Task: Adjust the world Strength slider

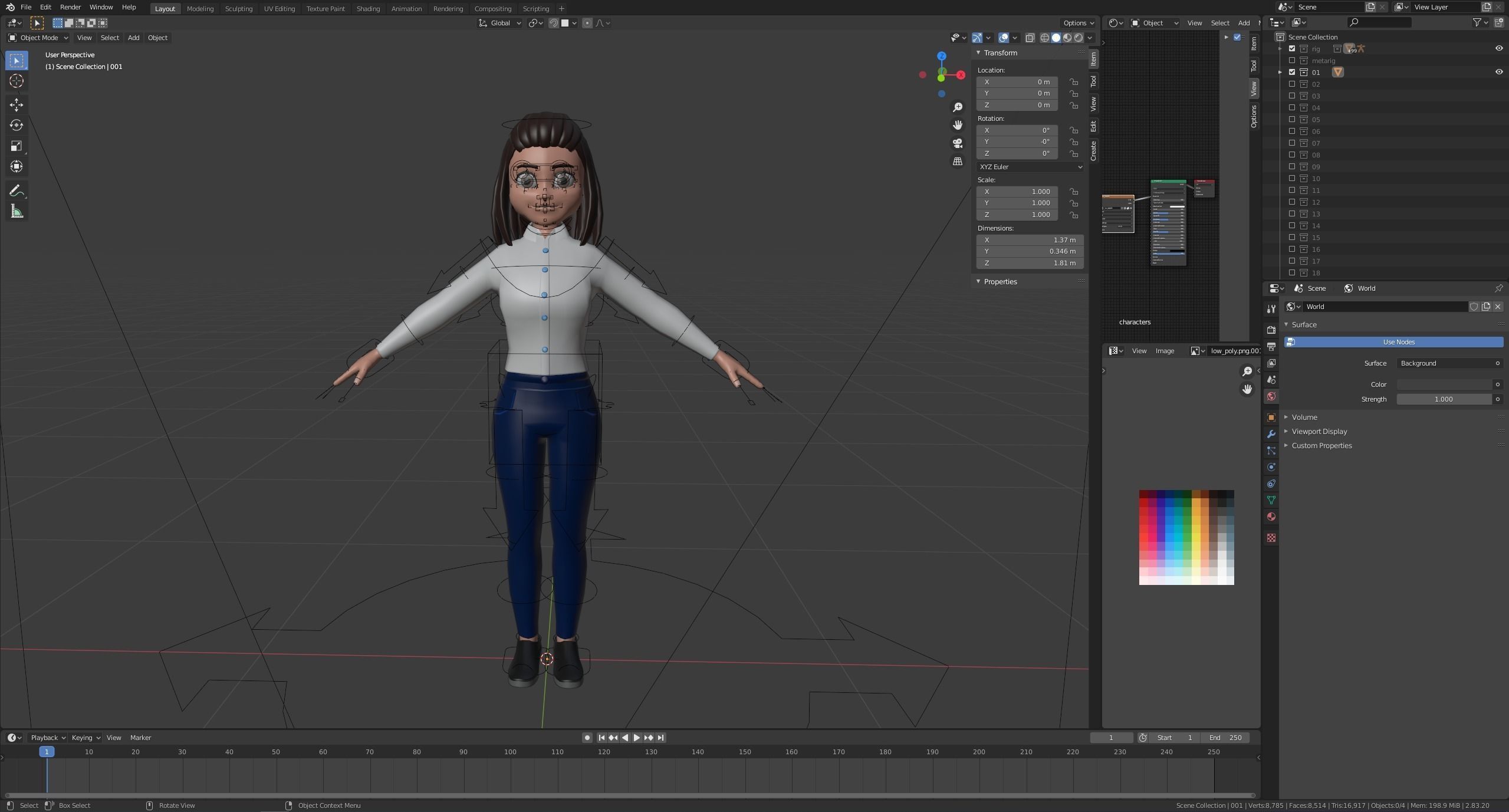Action: pos(1444,399)
